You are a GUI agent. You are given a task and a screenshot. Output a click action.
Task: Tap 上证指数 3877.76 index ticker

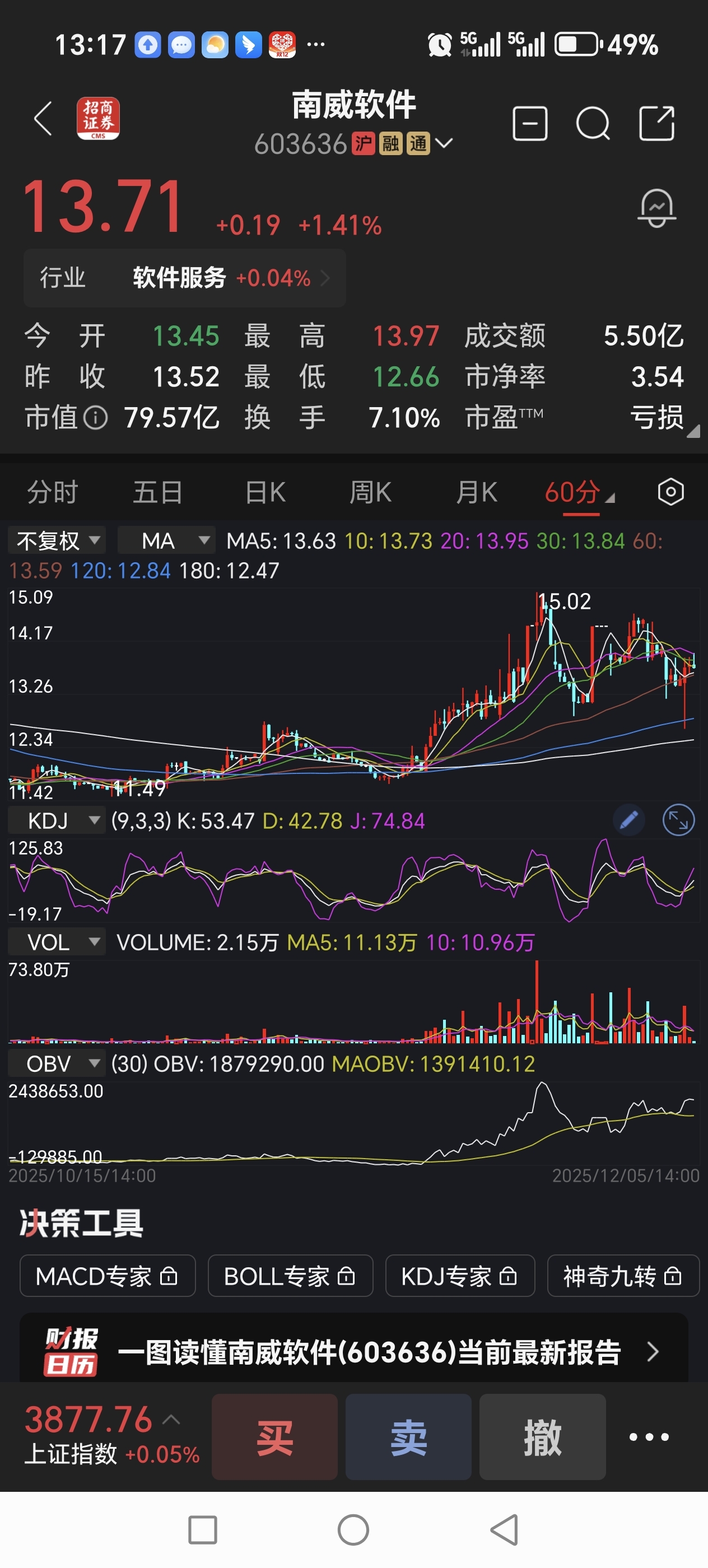coord(112,1435)
